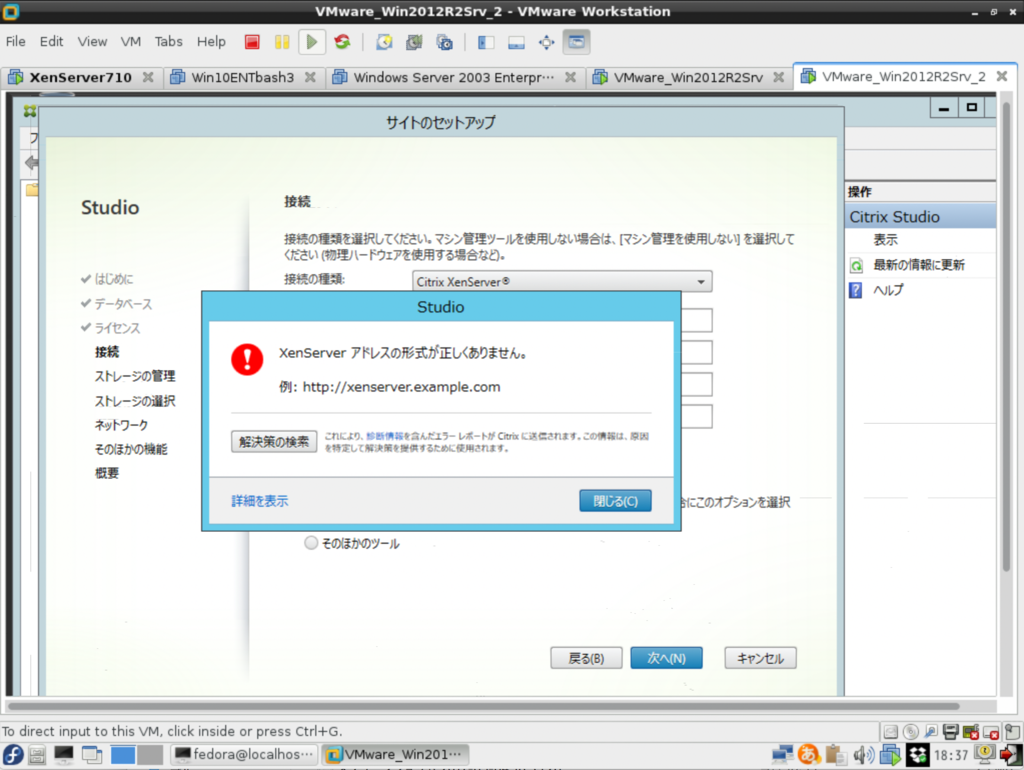The height and width of the screenshot is (770, 1024).
Task: Switch to the Win10ENTbash3 tab
Action: [x=242, y=77]
